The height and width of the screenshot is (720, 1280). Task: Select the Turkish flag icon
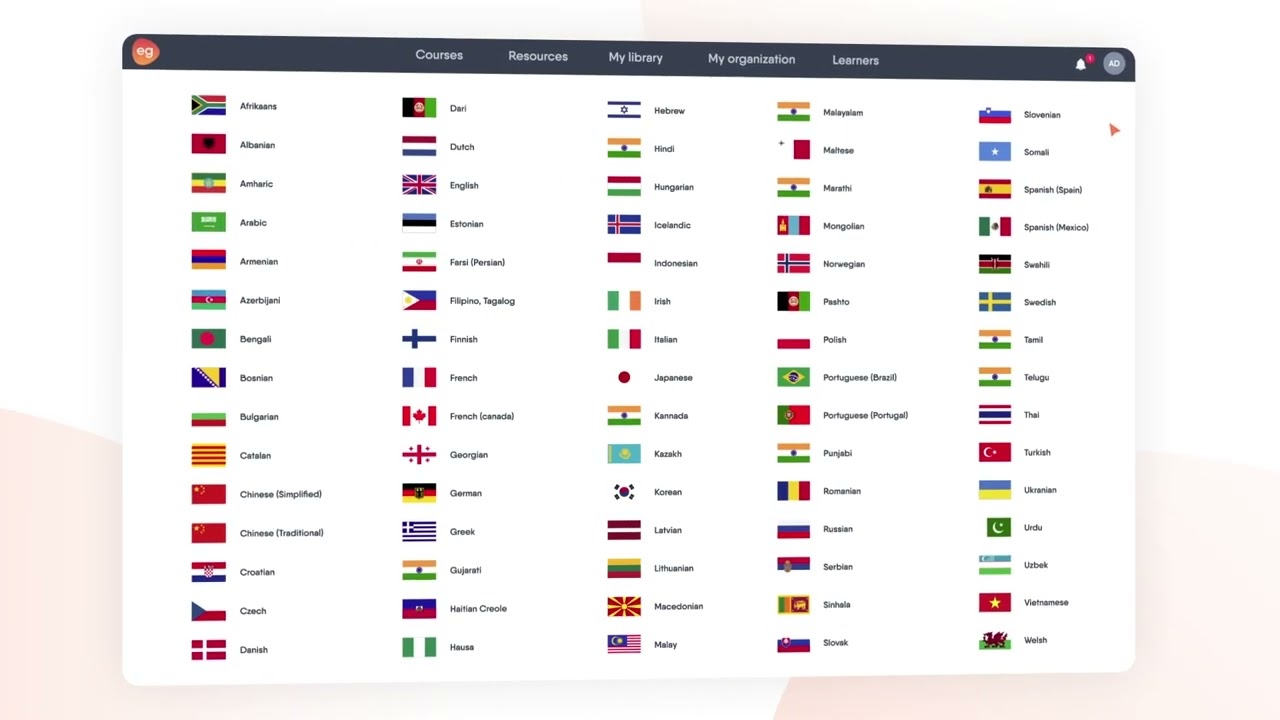[995, 452]
